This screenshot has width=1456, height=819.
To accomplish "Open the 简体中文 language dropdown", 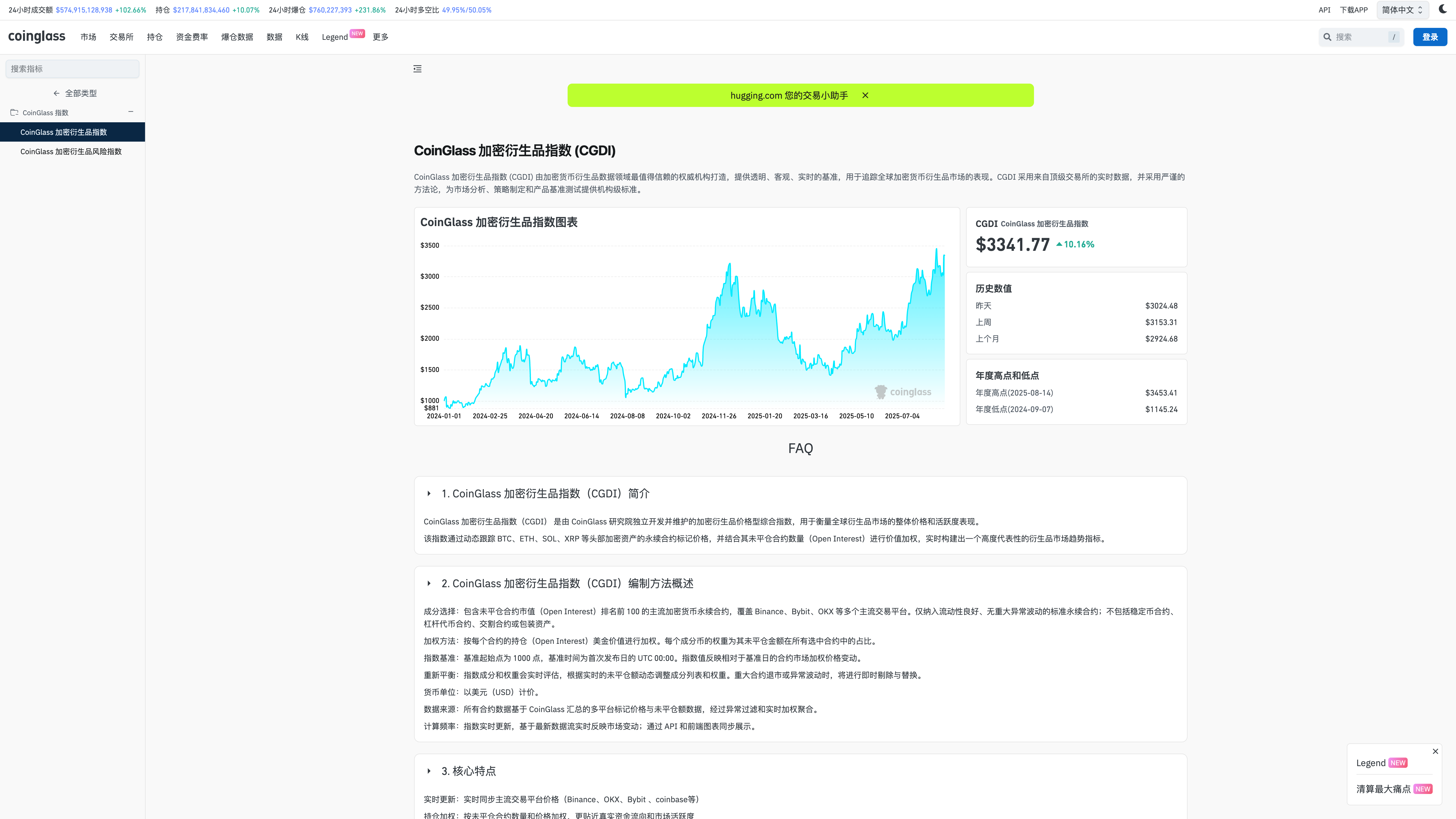I will pyautogui.click(x=1402, y=10).
